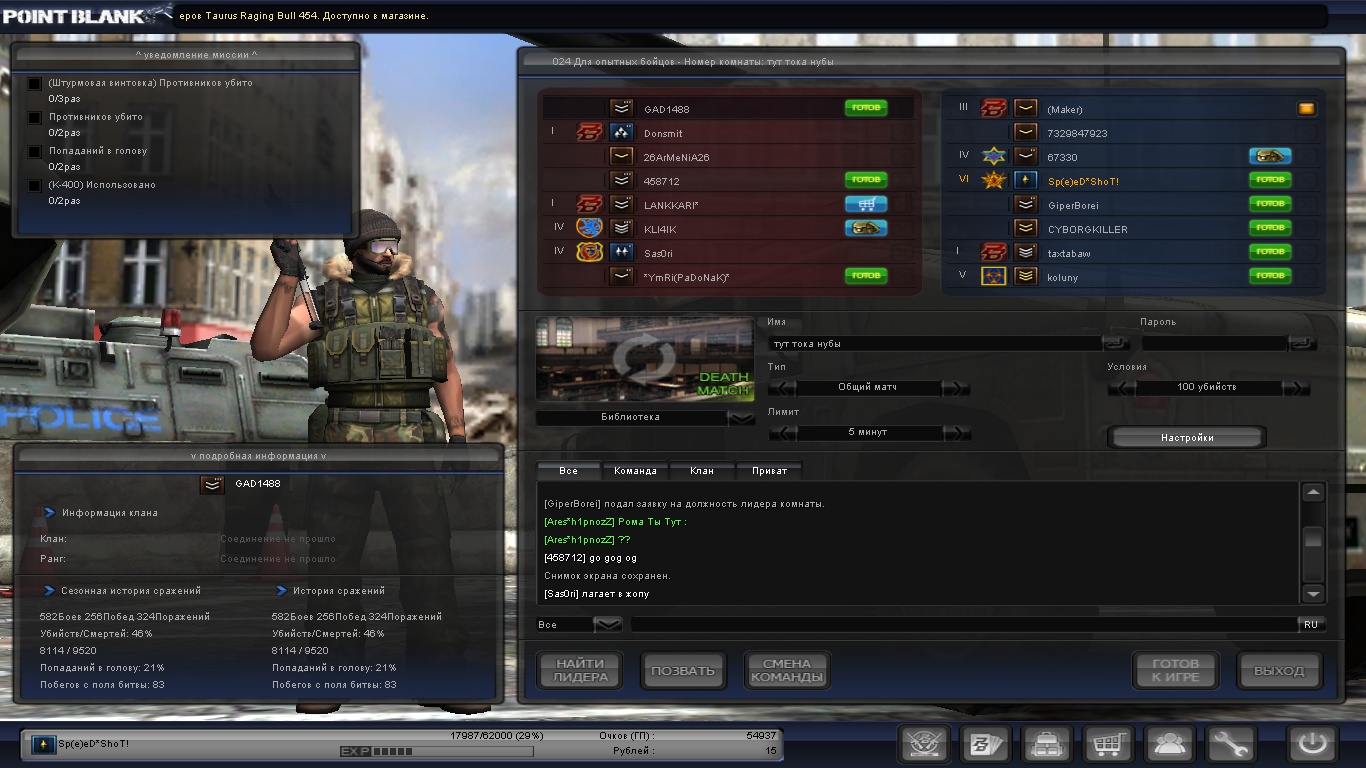Image resolution: width=1366 pixels, height=768 pixels.
Task: Click the inventory status icon for KLI4IK
Action: coord(866,228)
